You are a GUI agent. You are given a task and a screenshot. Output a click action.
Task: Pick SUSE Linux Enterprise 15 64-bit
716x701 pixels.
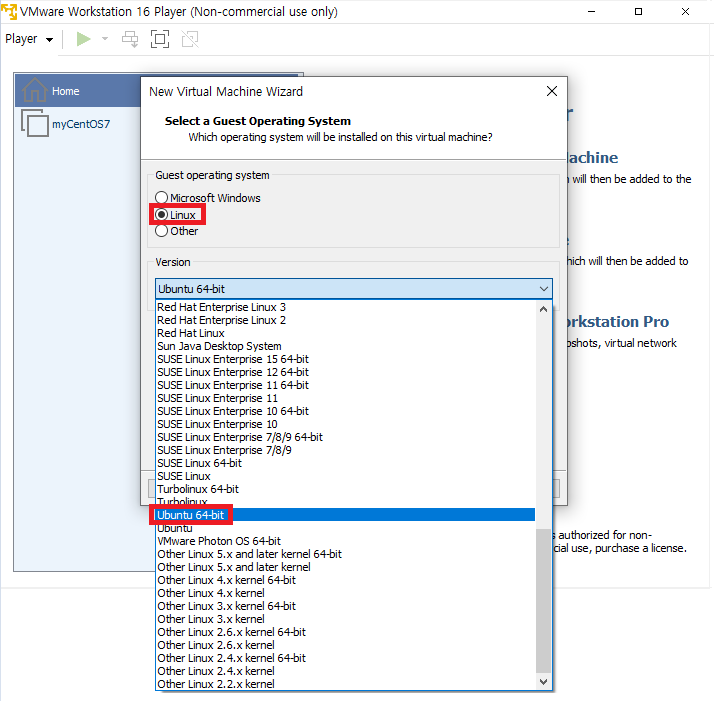(x=346, y=359)
